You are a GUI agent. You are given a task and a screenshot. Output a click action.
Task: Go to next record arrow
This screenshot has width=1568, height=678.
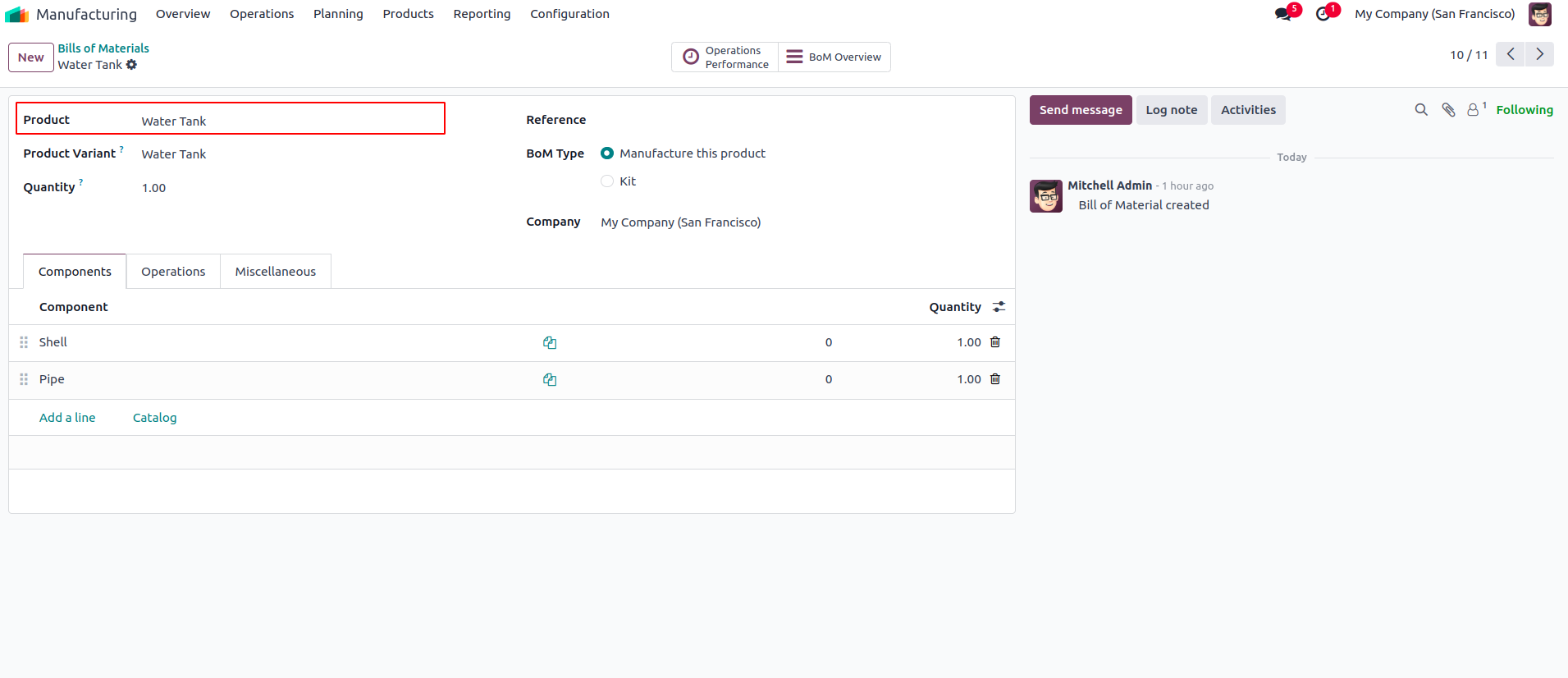1539,54
